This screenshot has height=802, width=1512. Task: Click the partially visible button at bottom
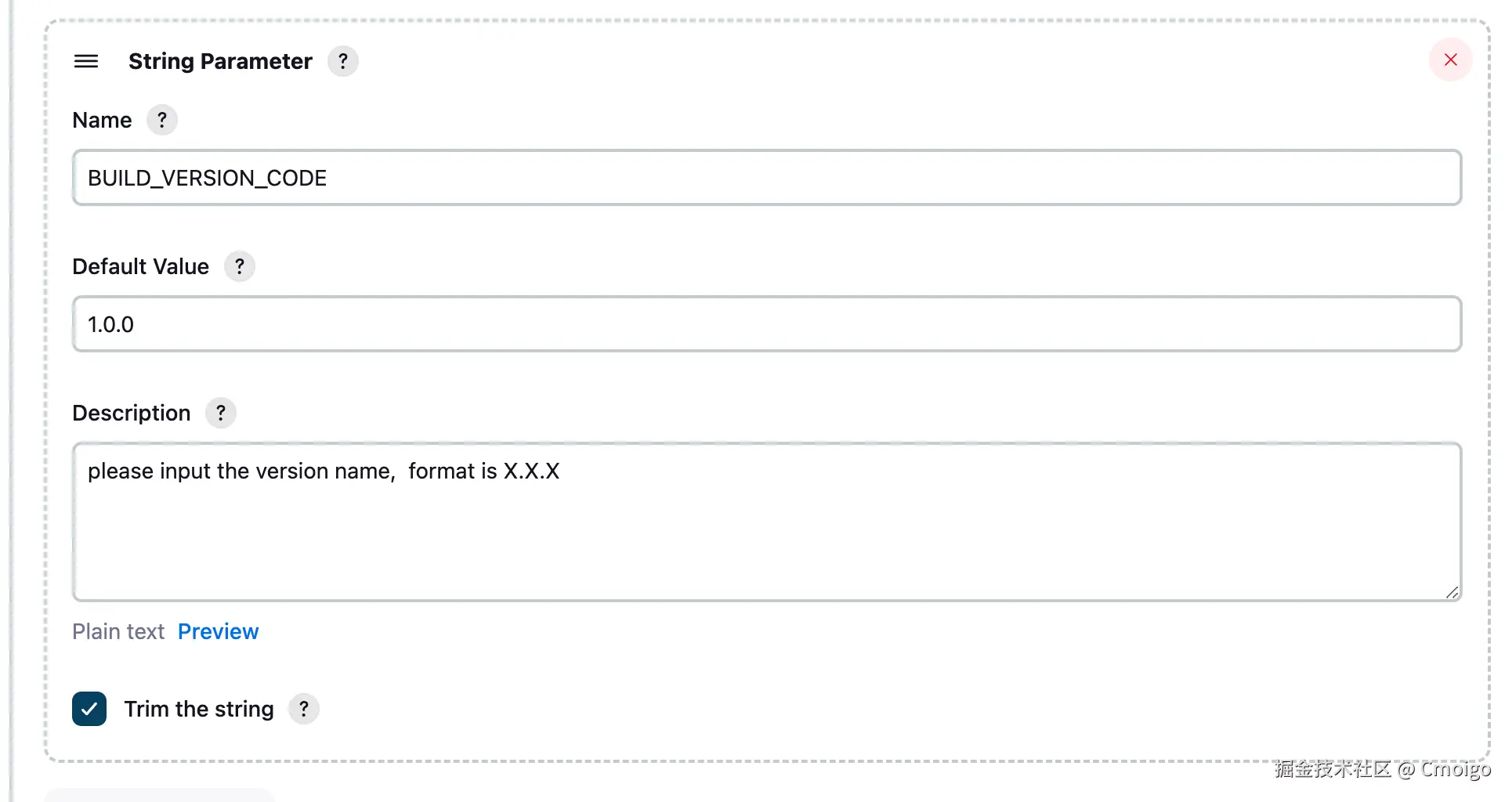159,795
